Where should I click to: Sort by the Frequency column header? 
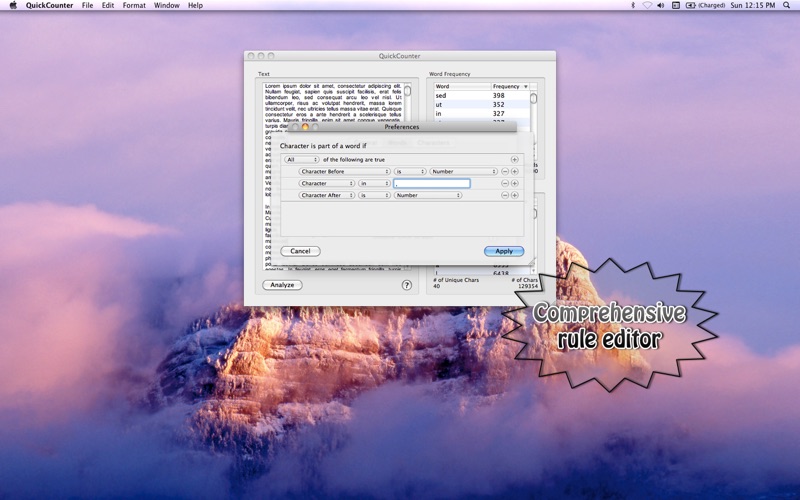510,86
